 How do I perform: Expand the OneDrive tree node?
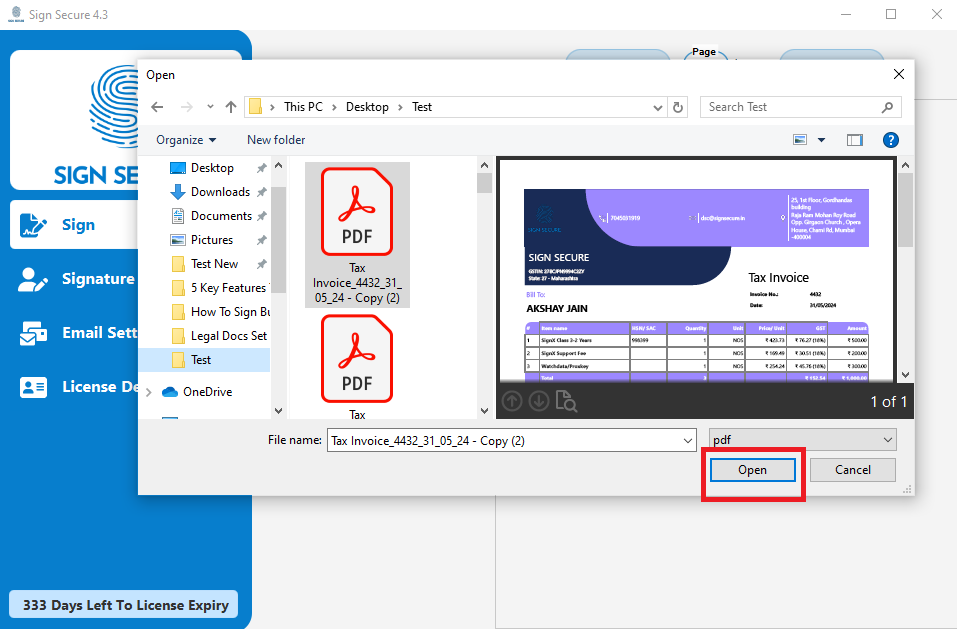(148, 392)
